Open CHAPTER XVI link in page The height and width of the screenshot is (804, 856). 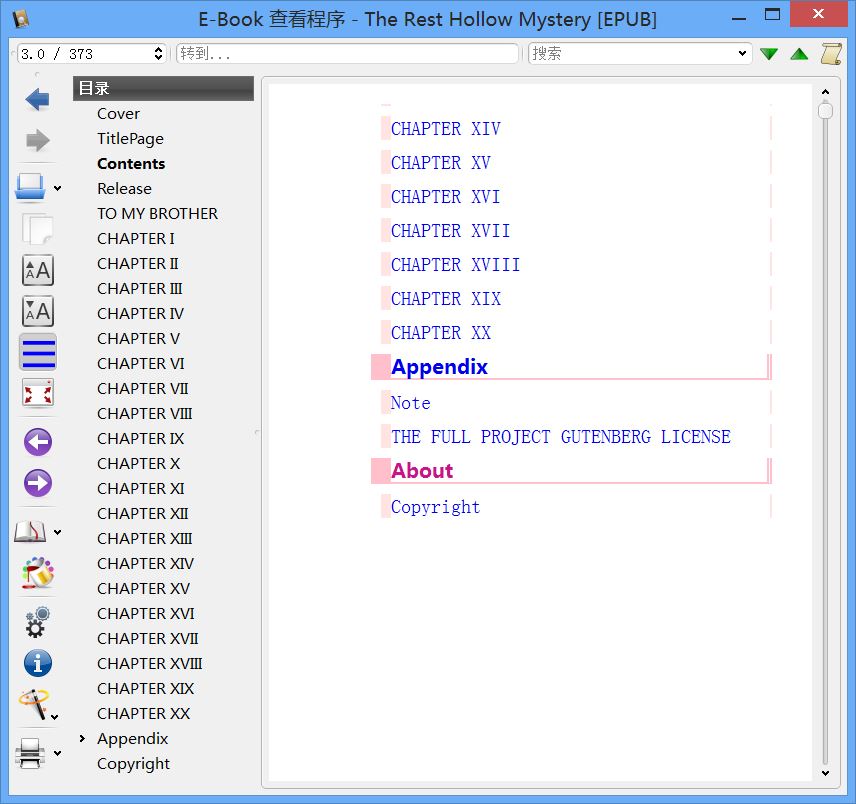445,196
